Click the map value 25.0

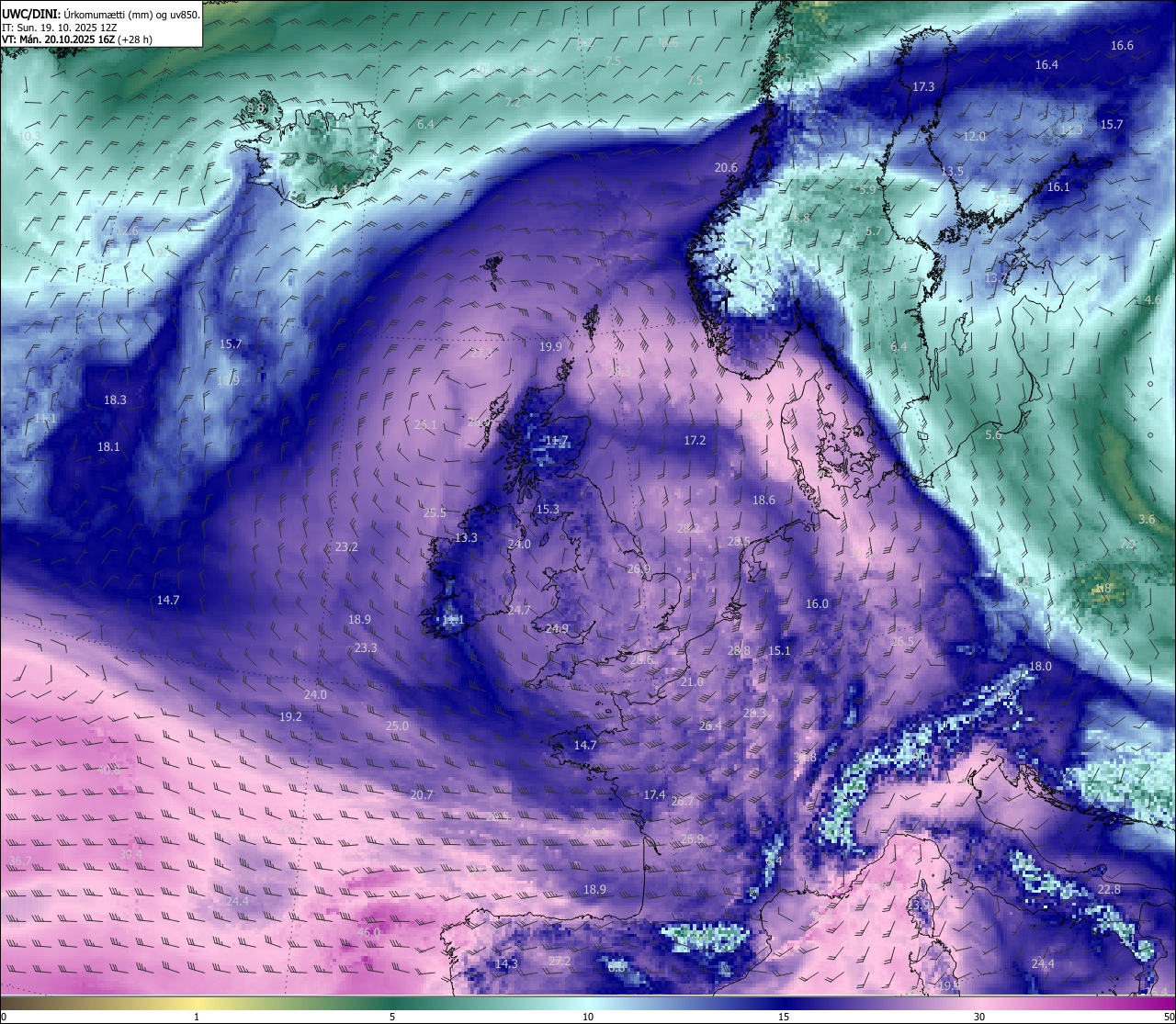[x=397, y=726]
